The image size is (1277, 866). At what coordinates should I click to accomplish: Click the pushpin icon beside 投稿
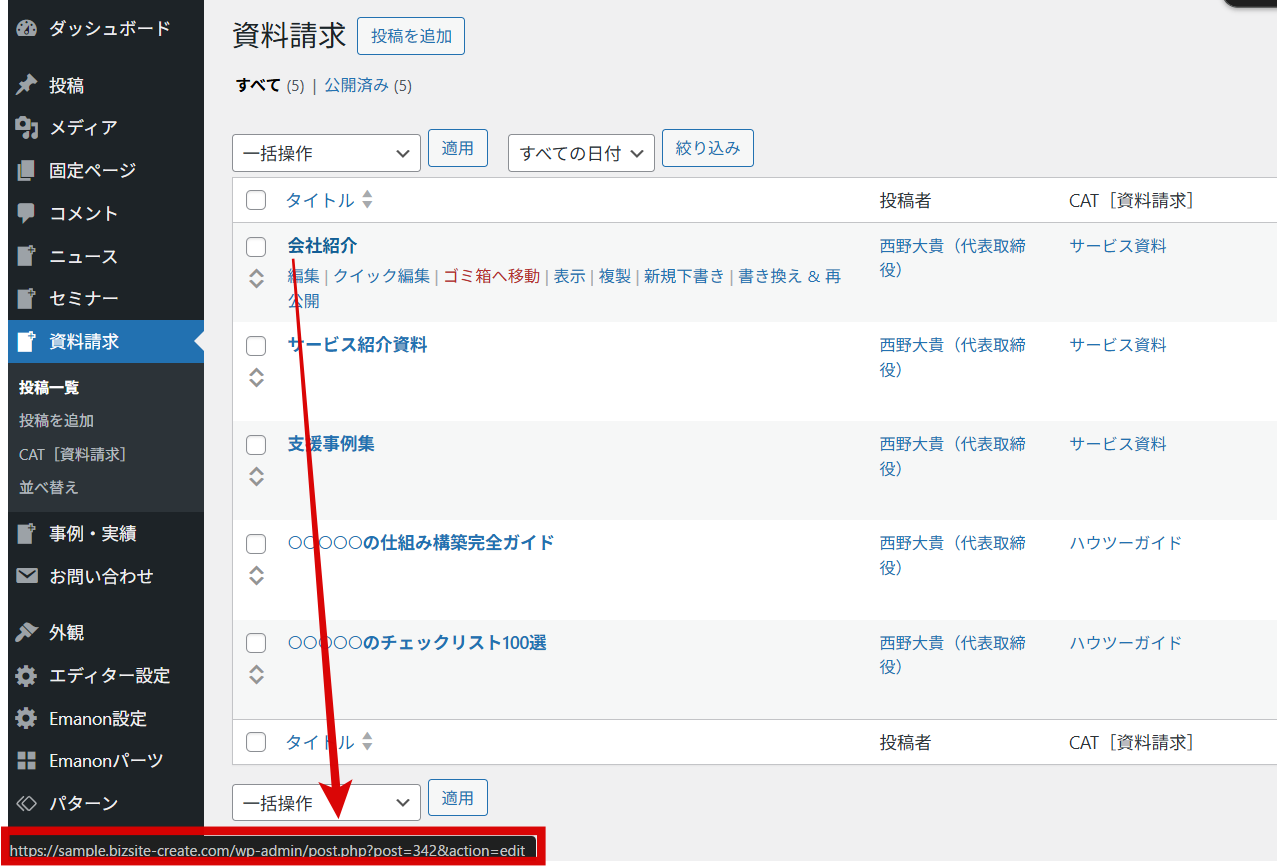pyautogui.click(x=27, y=85)
